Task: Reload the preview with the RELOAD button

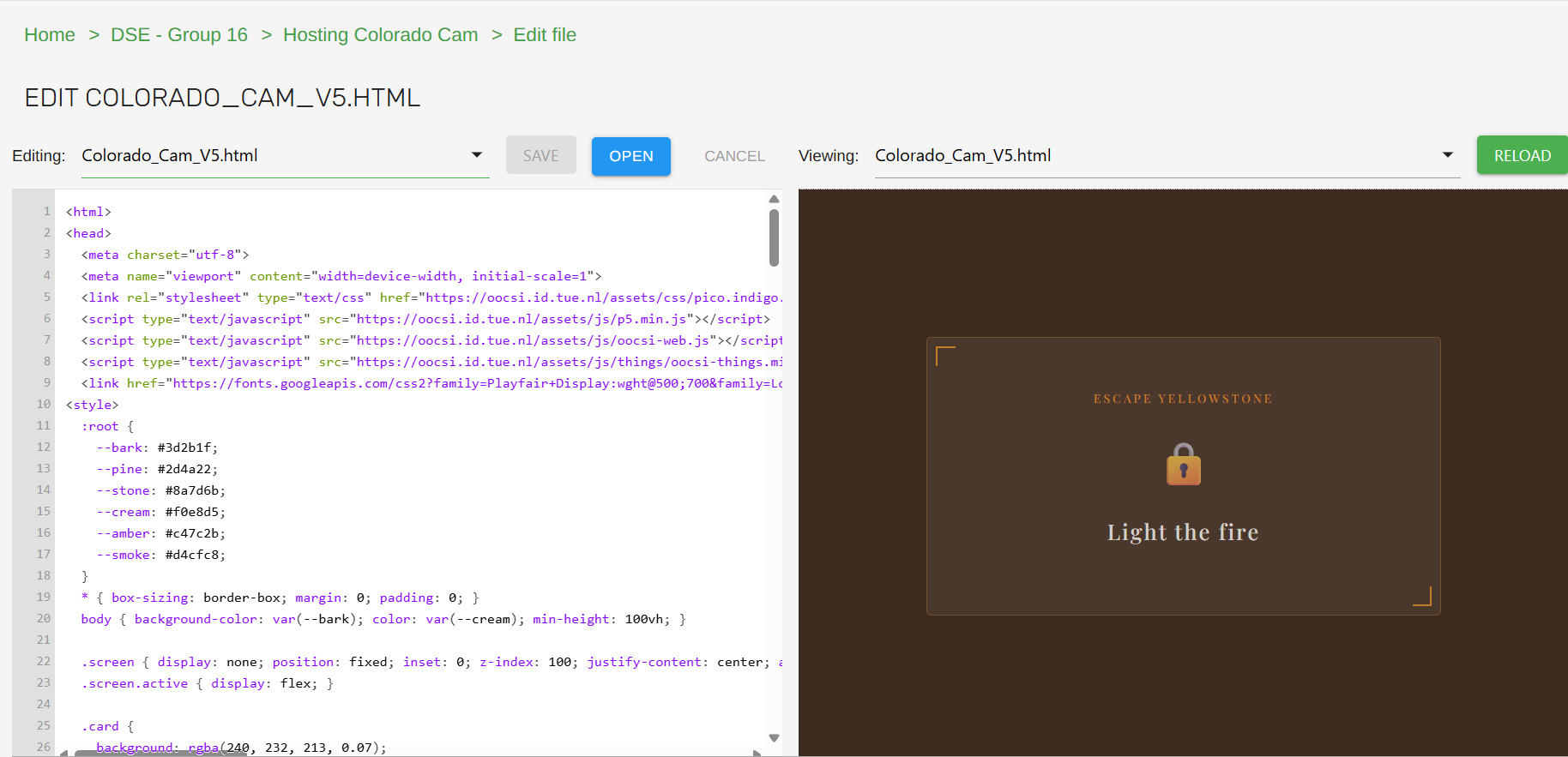Action: point(1523,156)
